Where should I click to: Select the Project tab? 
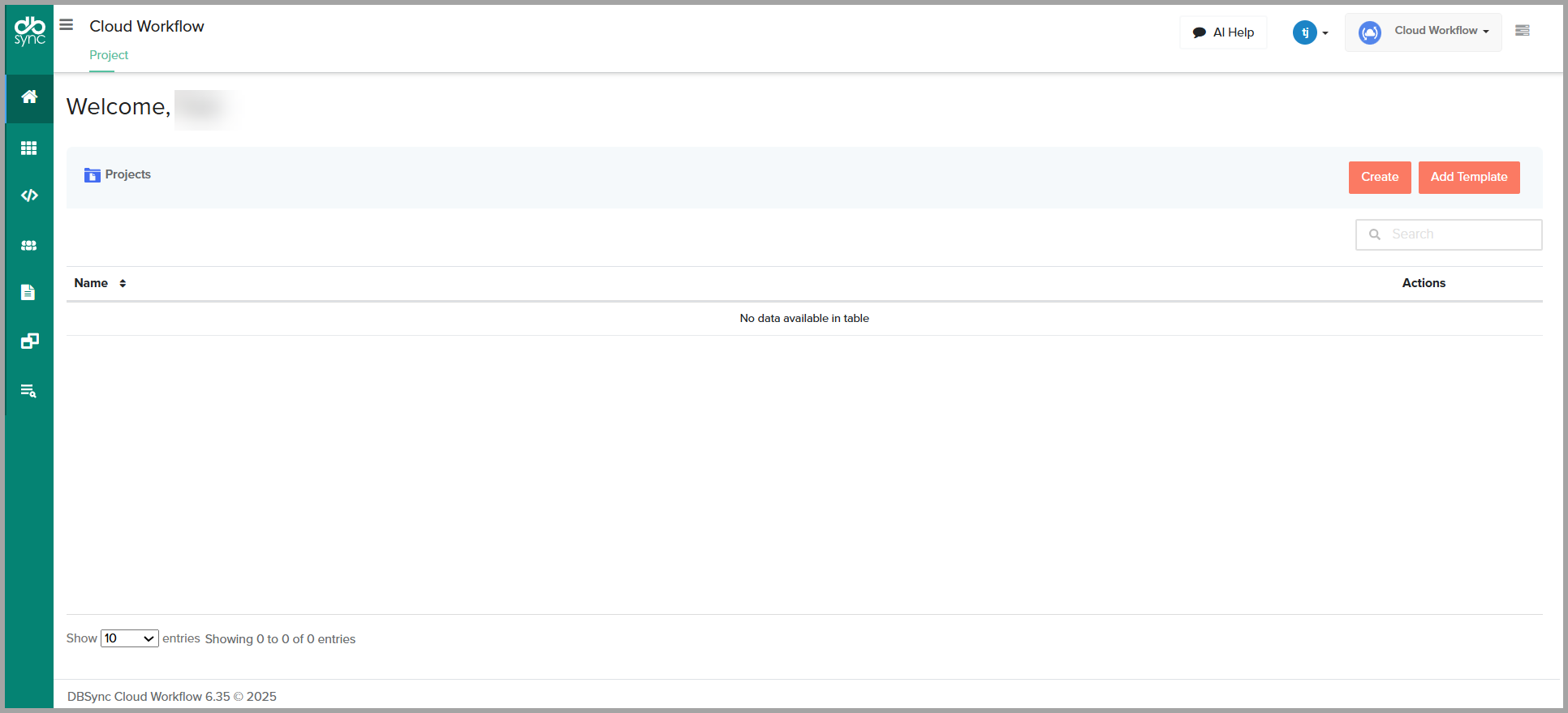click(109, 55)
